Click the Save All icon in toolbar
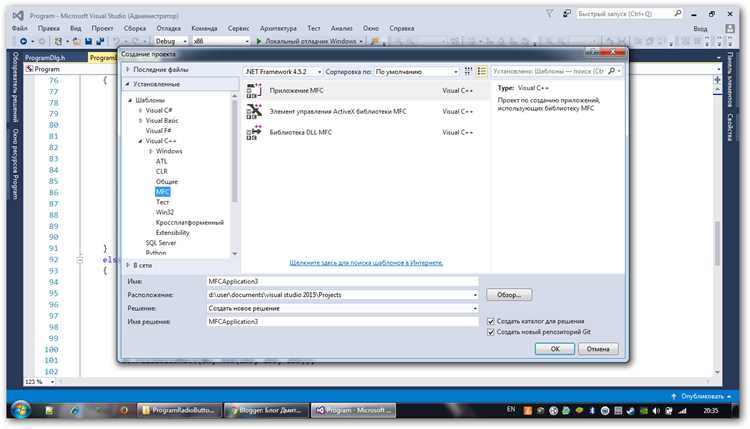The height and width of the screenshot is (429, 750). pos(100,41)
